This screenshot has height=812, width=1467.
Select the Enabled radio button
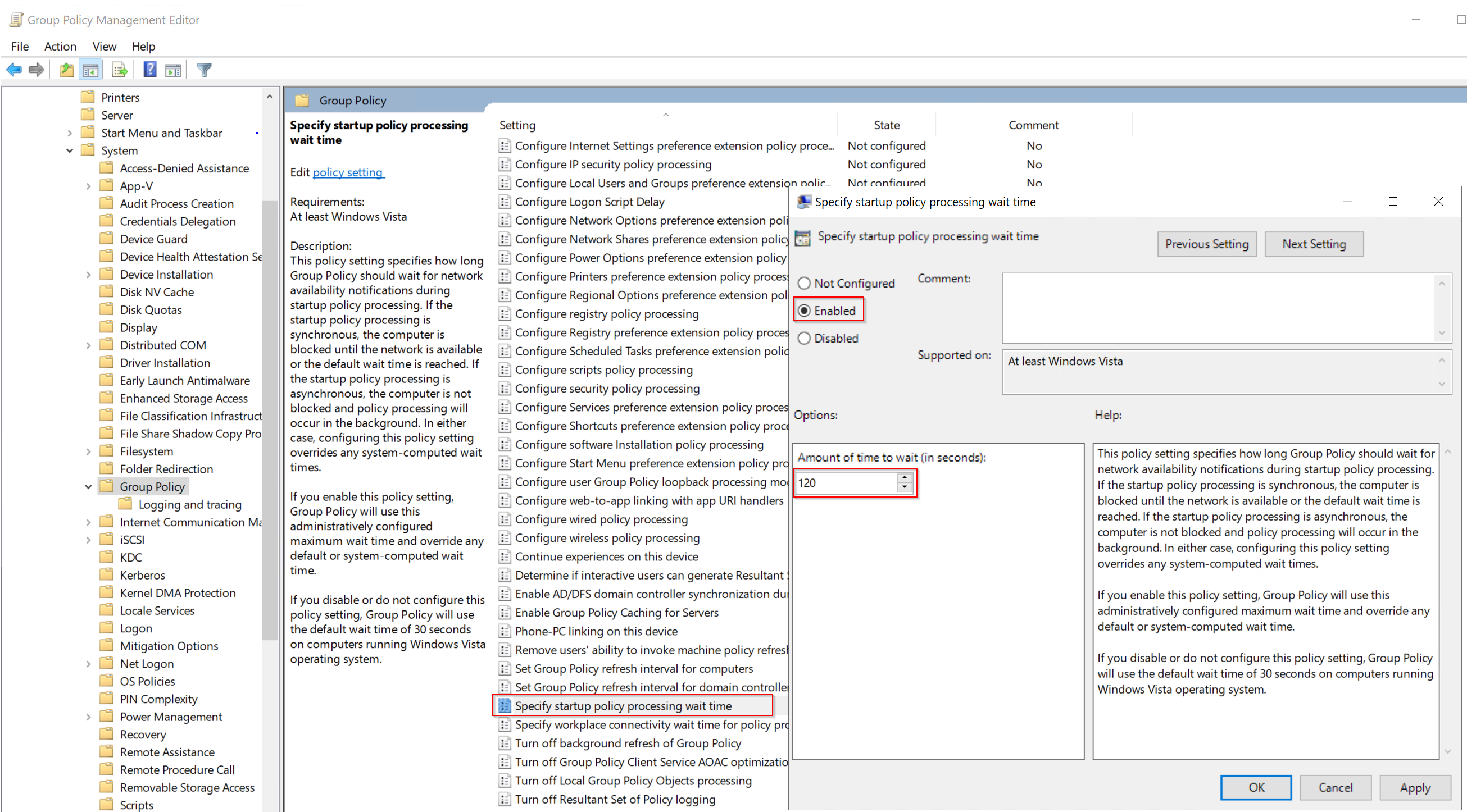point(803,311)
